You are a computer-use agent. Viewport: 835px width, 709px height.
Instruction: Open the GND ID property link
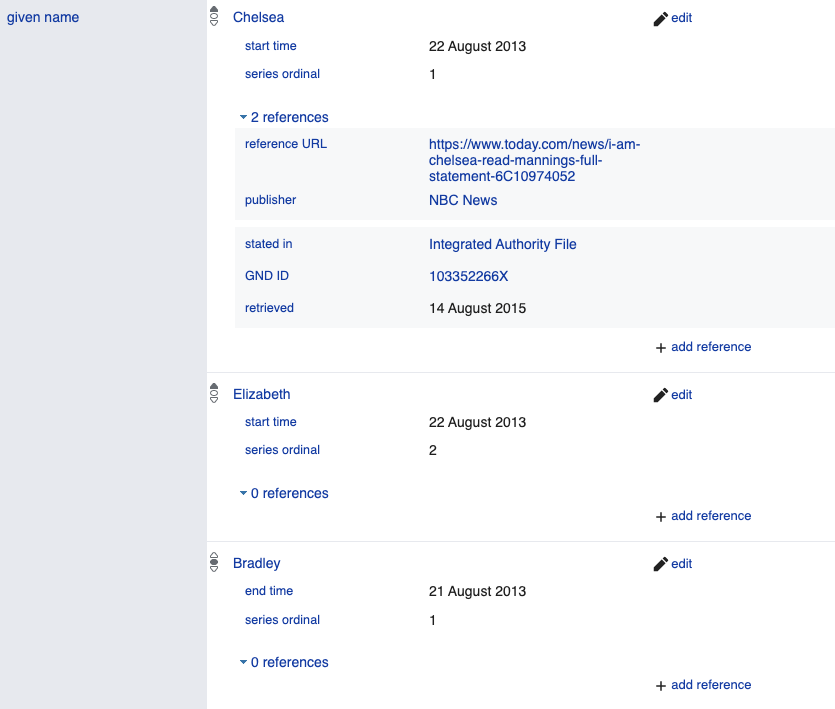267,276
